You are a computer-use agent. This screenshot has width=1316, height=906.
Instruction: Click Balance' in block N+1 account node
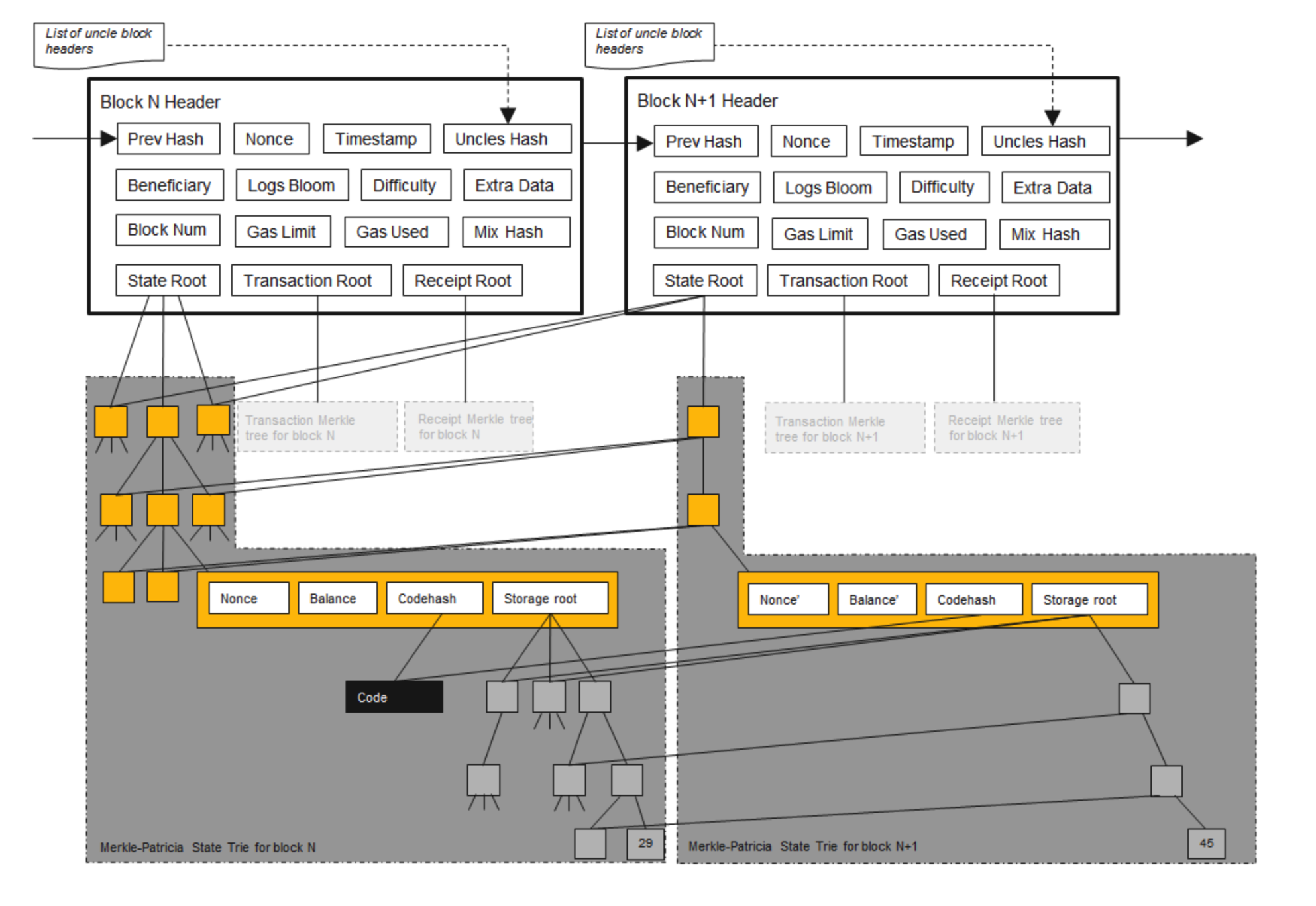pos(877,599)
